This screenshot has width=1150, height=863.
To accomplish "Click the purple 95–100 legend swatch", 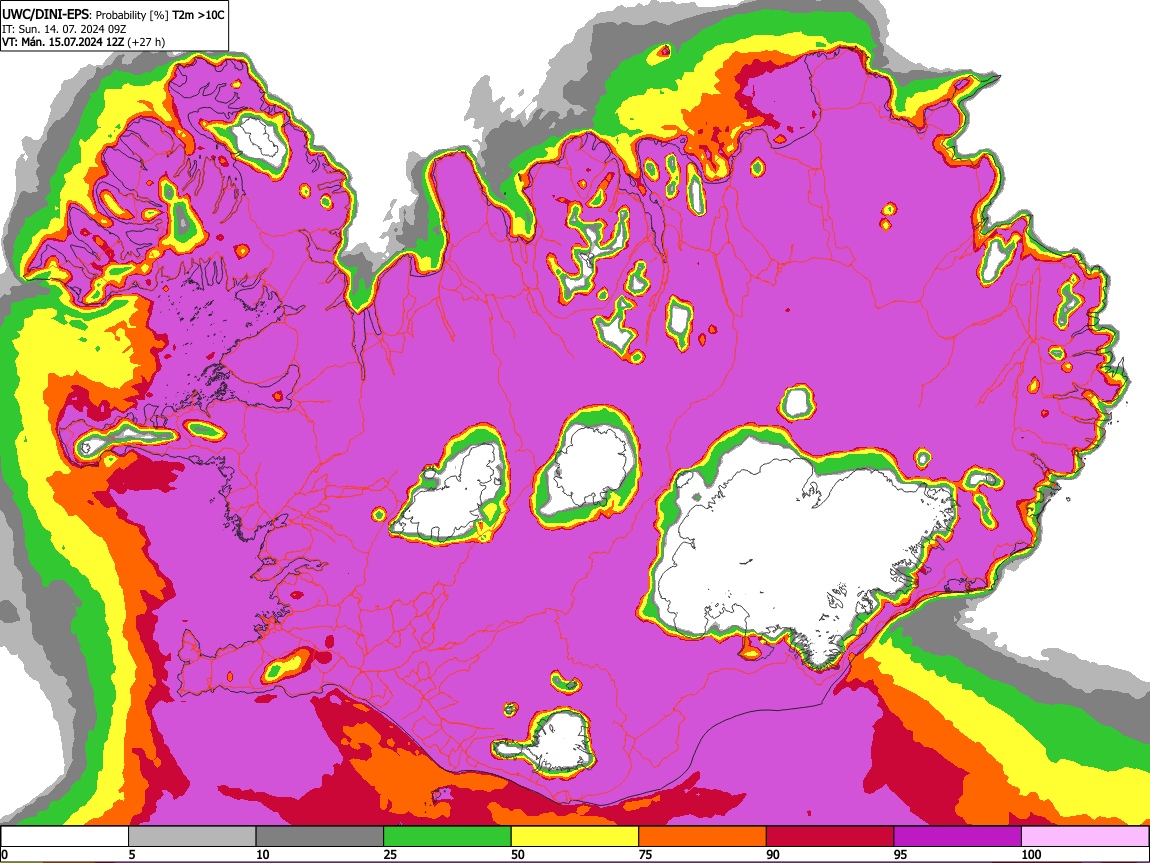I will [958, 836].
